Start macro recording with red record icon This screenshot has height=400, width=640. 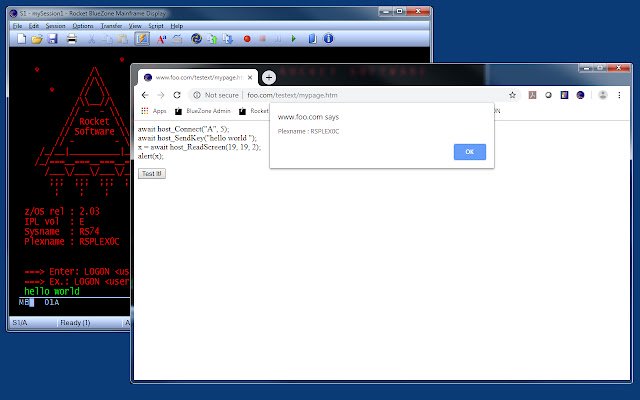click(247, 39)
